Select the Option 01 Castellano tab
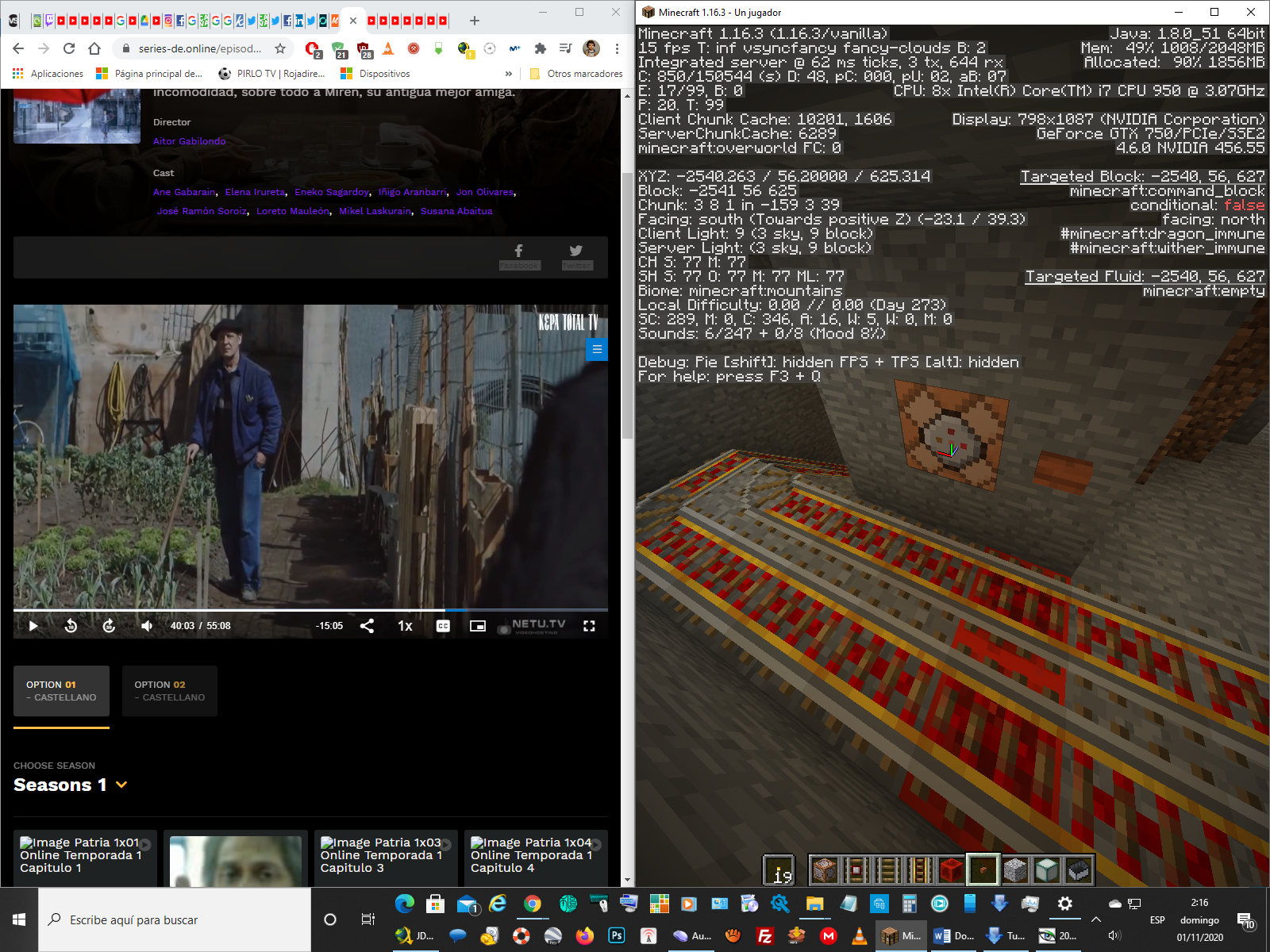The image size is (1270, 952). [61, 691]
